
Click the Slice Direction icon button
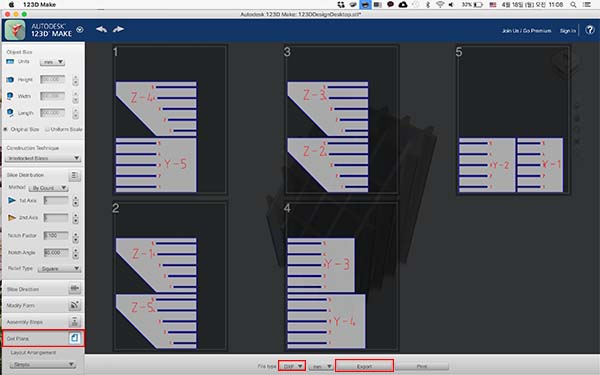click(75, 288)
